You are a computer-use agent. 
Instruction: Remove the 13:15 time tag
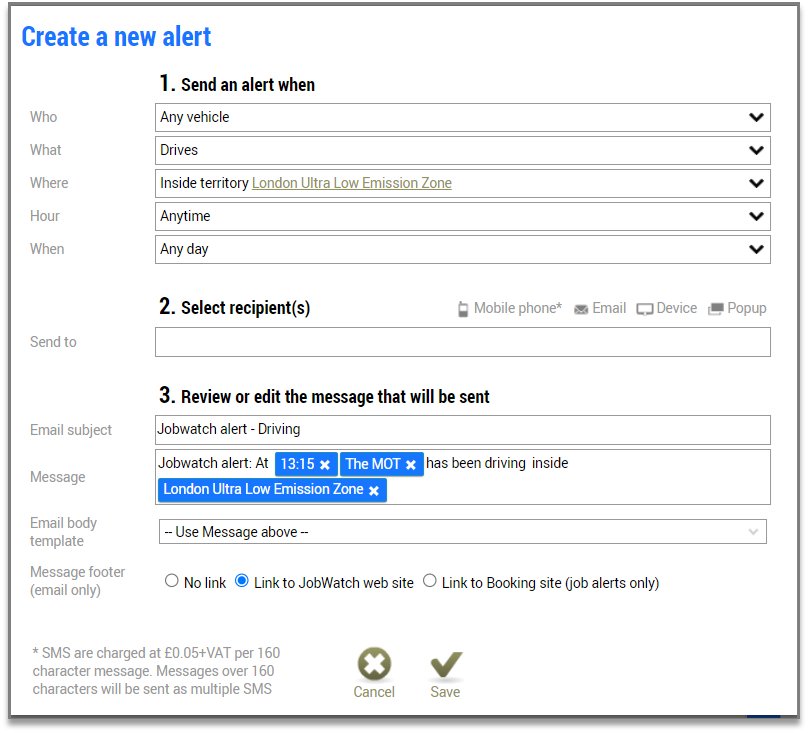(325, 465)
